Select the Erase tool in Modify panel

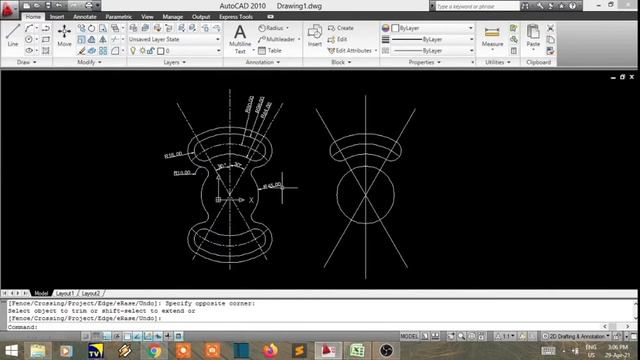click(x=81, y=51)
